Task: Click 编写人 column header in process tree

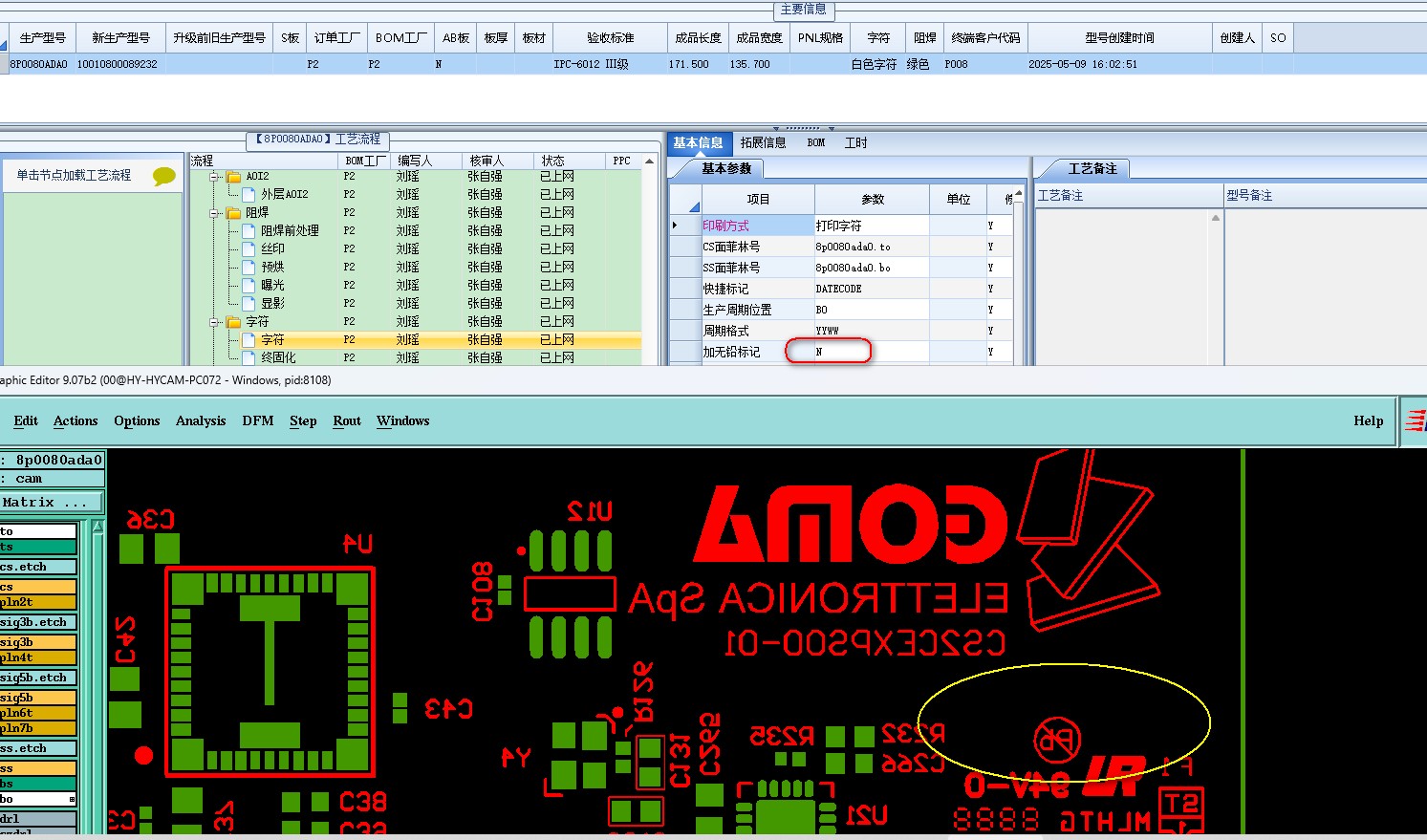Action: point(415,161)
